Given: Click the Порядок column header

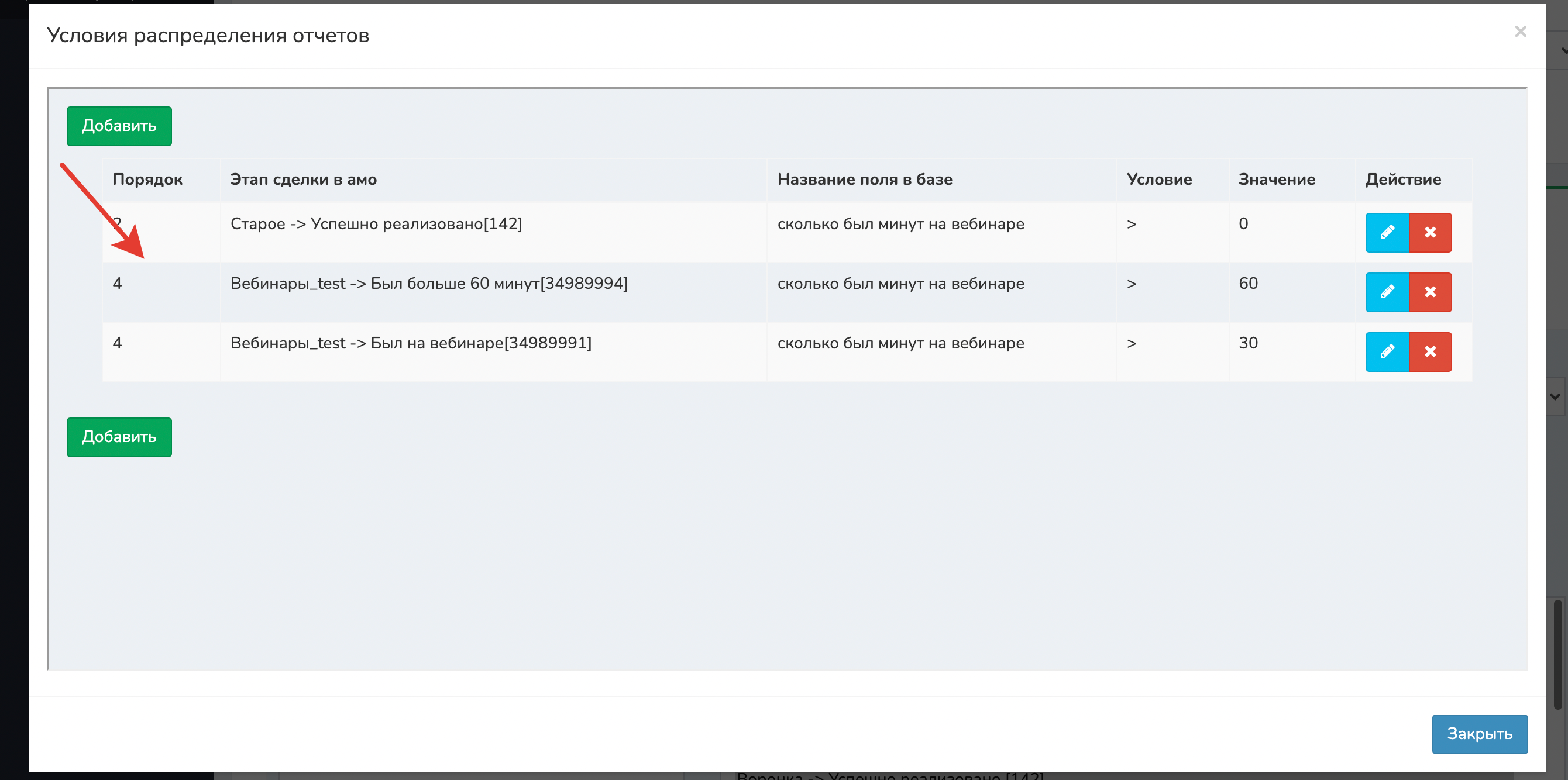Looking at the screenshot, I should [147, 180].
